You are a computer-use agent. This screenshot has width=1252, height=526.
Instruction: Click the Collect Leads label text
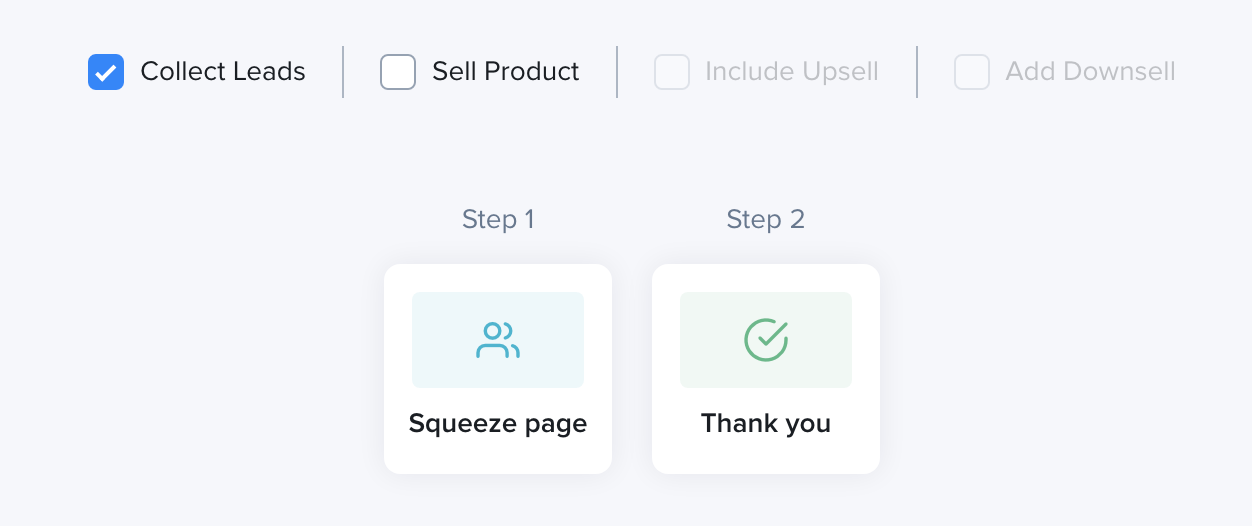(223, 72)
